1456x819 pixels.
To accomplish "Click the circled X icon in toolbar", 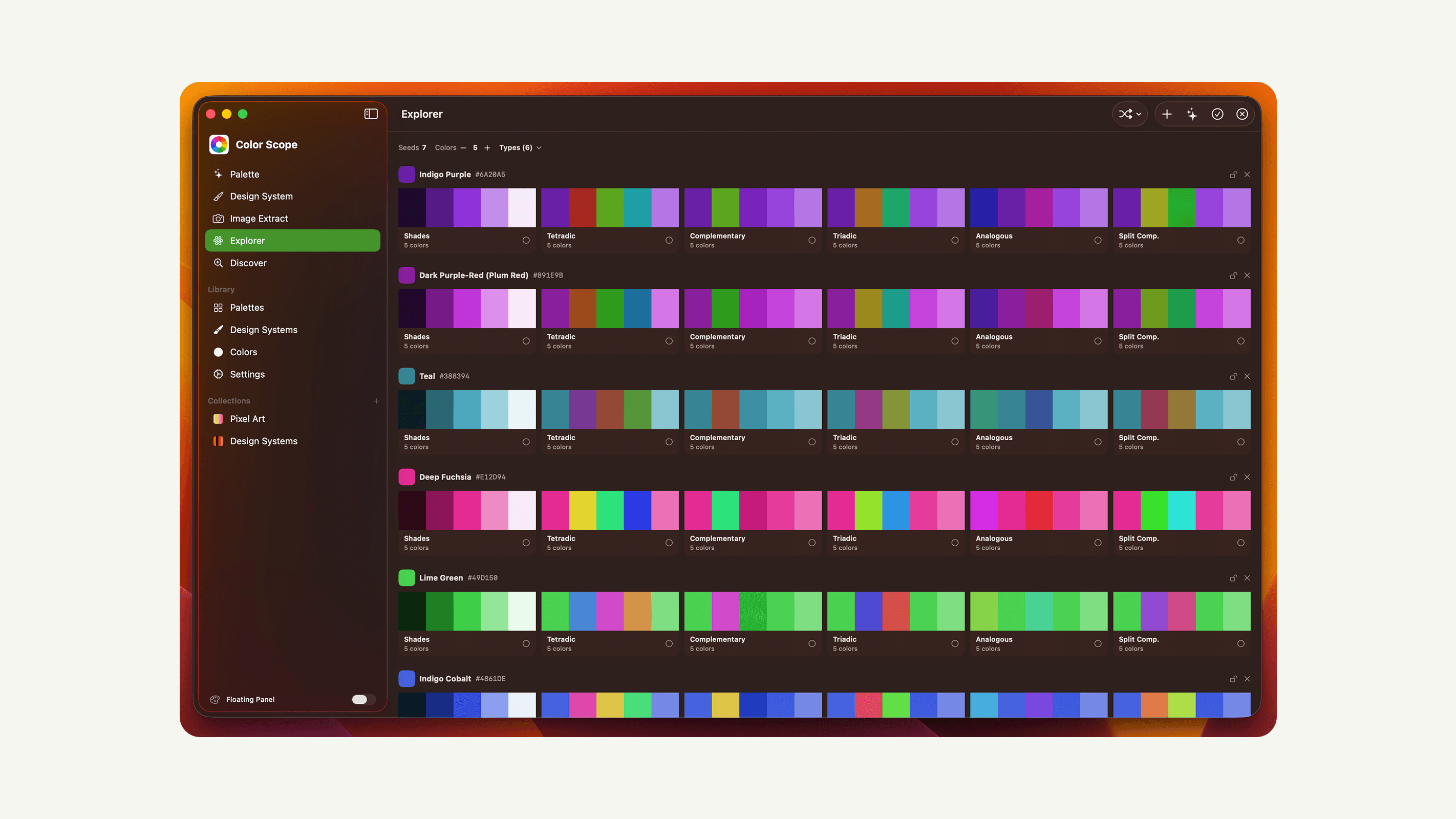I will click(1243, 114).
